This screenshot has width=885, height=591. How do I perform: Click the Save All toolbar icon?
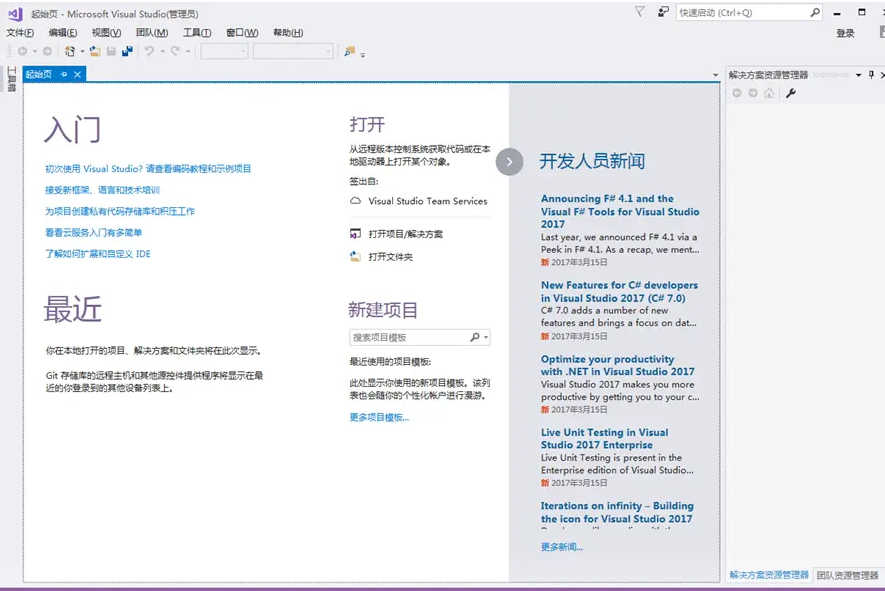pos(127,51)
